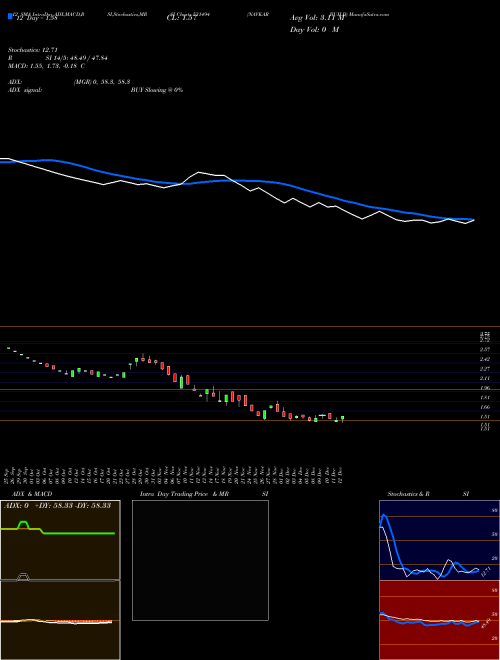Image resolution: width=500 pixels, height=660 pixels.
Task: Click the 1.96 price axis label
Action: 485,388
